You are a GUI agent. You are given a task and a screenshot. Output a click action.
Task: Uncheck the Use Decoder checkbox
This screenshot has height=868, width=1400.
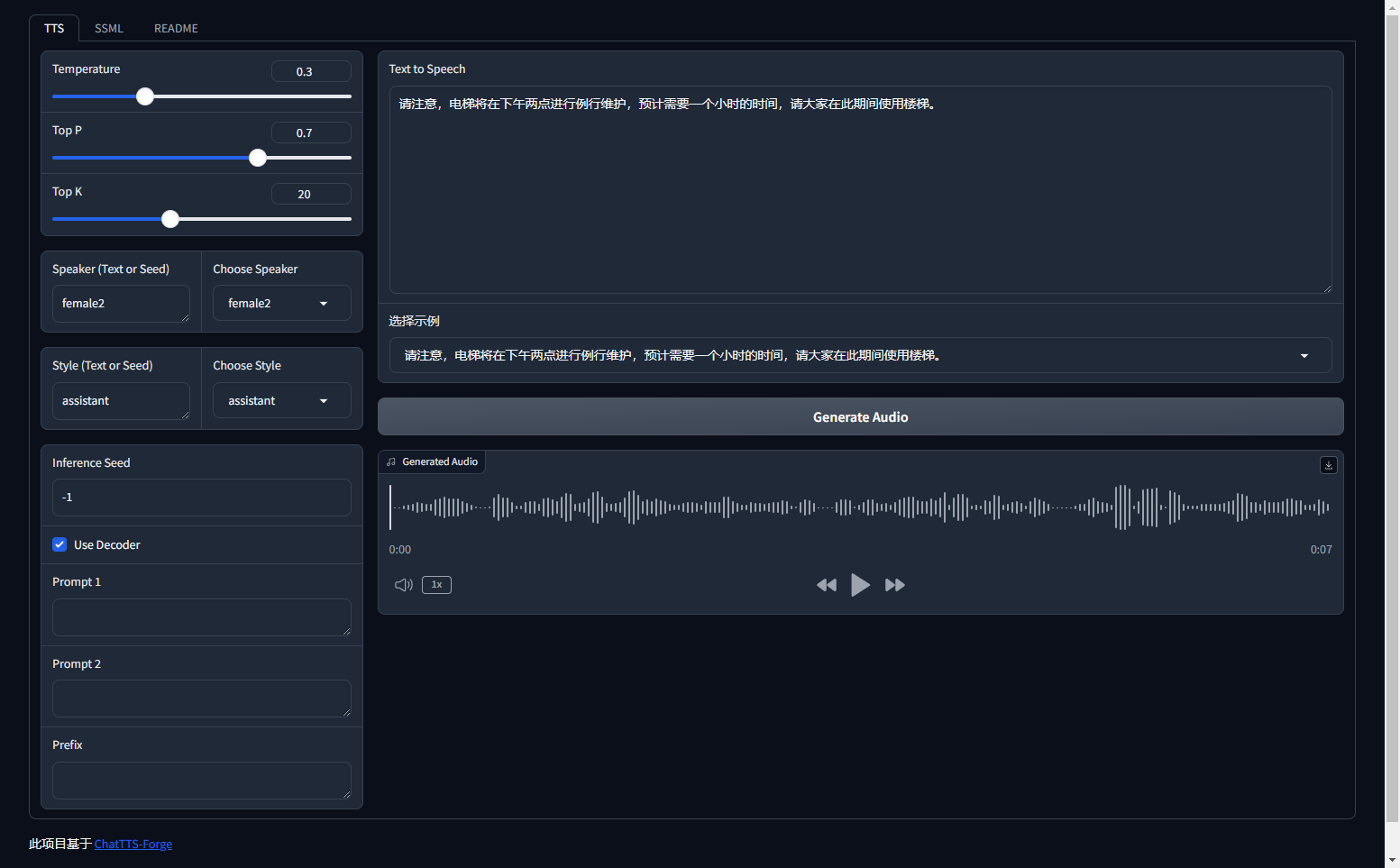[59, 544]
